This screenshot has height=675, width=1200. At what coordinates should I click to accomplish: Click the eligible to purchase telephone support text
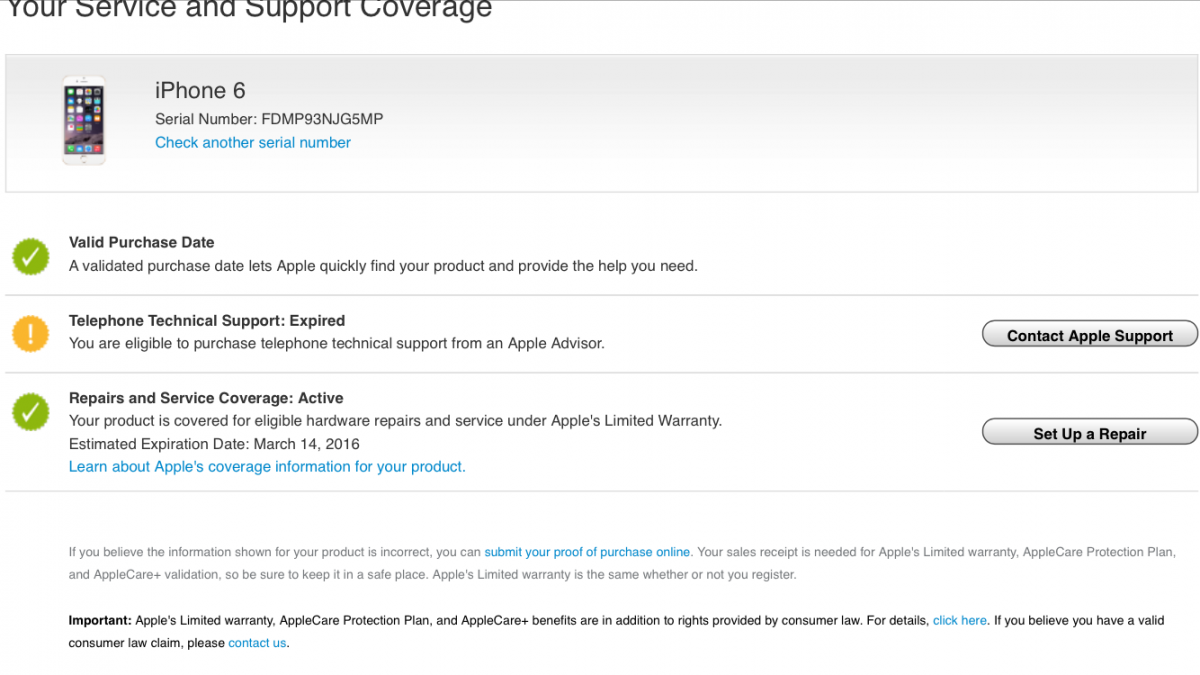click(337, 343)
